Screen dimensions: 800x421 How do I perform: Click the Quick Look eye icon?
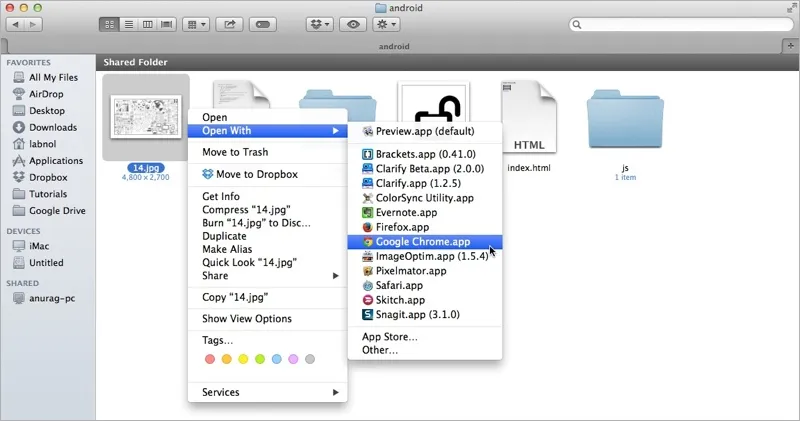pyautogui.click(x=353, y=24)
